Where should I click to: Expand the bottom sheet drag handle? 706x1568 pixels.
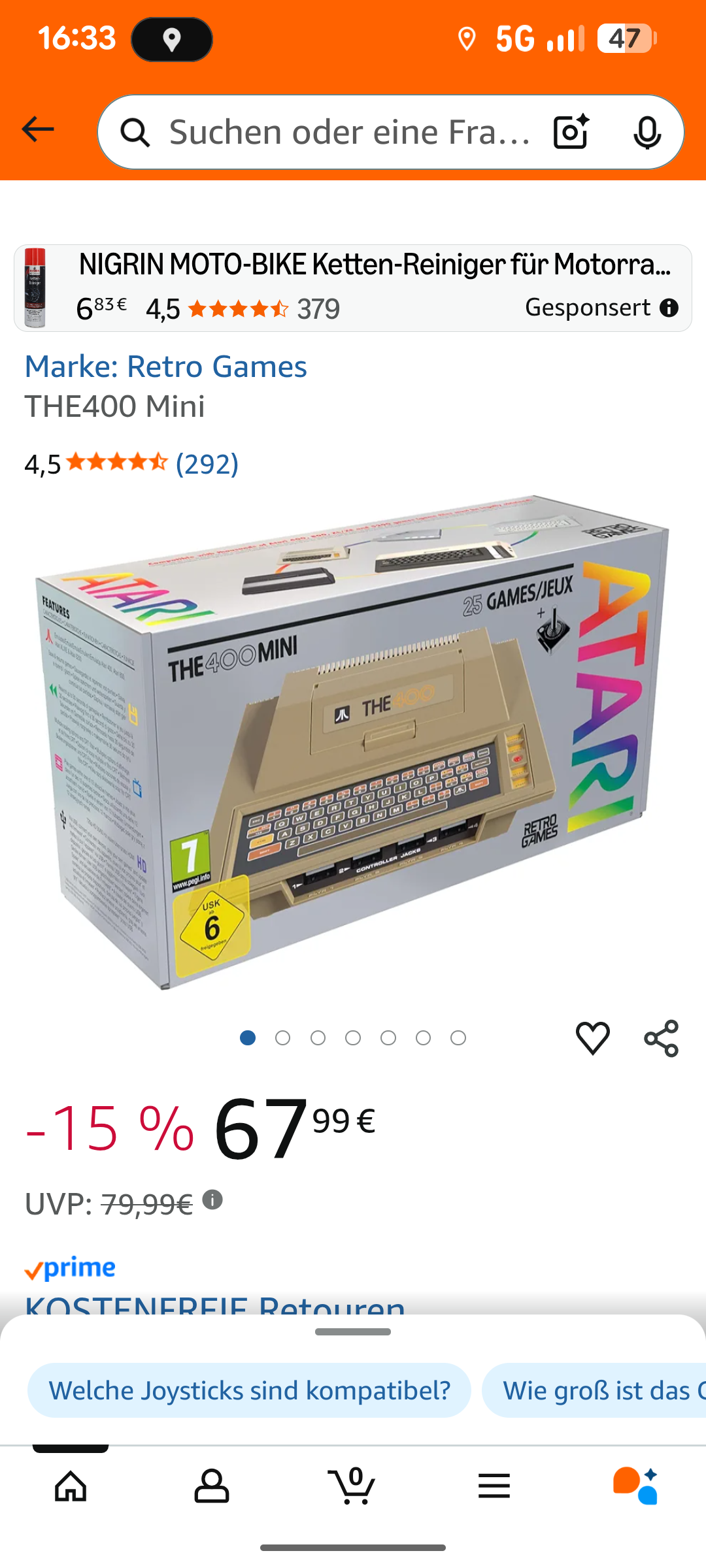tap(353, 1331)
